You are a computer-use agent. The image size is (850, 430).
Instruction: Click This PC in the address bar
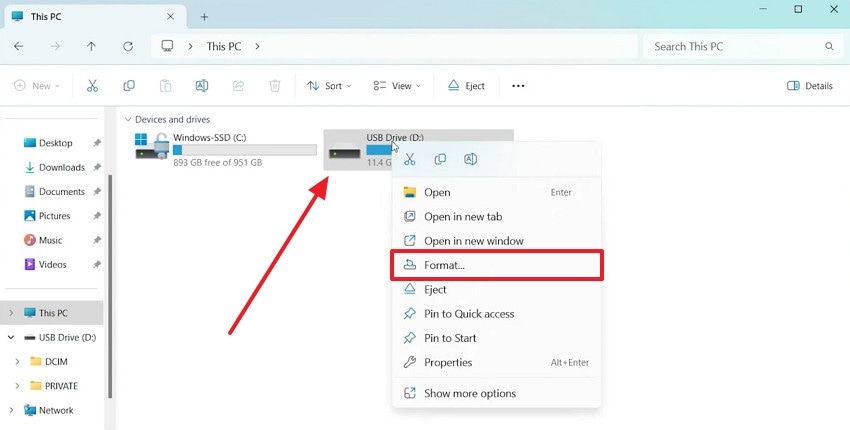coord(223,47)
